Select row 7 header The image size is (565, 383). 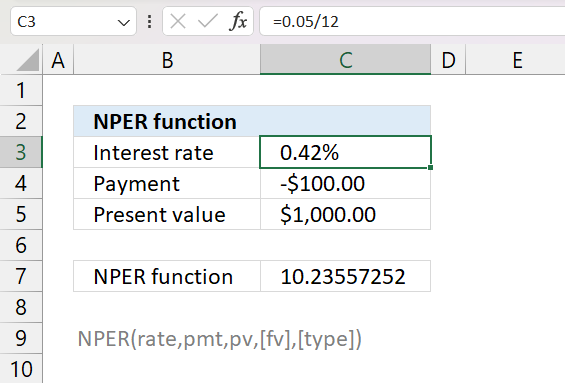pos(21,276)
